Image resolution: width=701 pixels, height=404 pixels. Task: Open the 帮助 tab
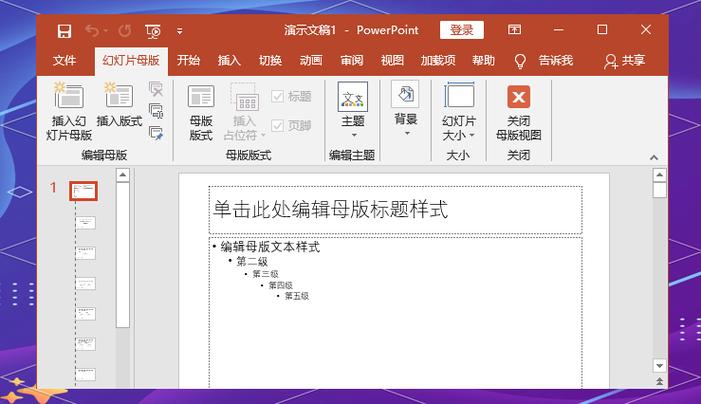click(x=484, y=60)
